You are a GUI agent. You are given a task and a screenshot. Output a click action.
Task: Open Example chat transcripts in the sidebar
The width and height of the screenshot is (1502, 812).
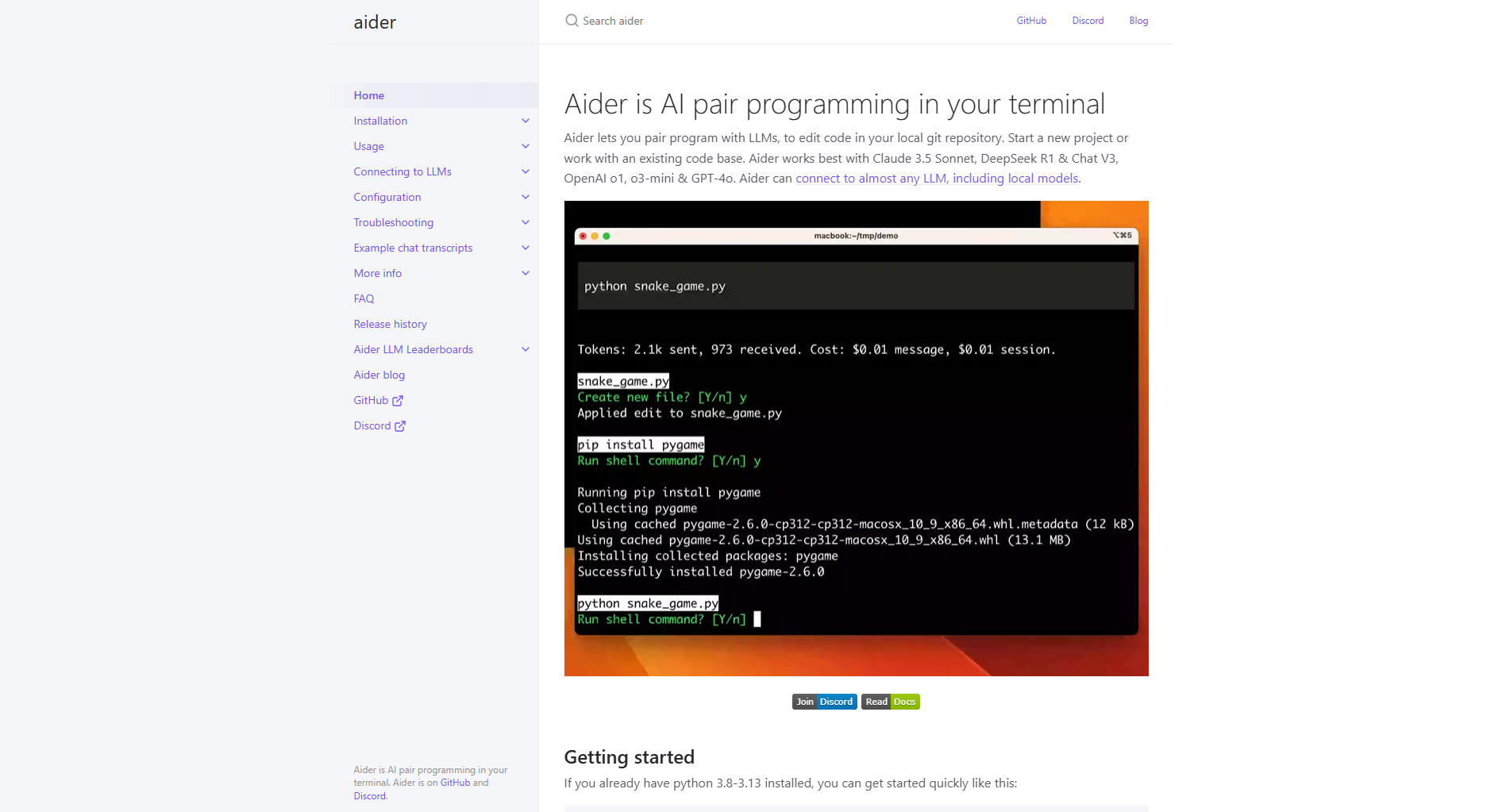pyautogui.click(x=413, y=248)
